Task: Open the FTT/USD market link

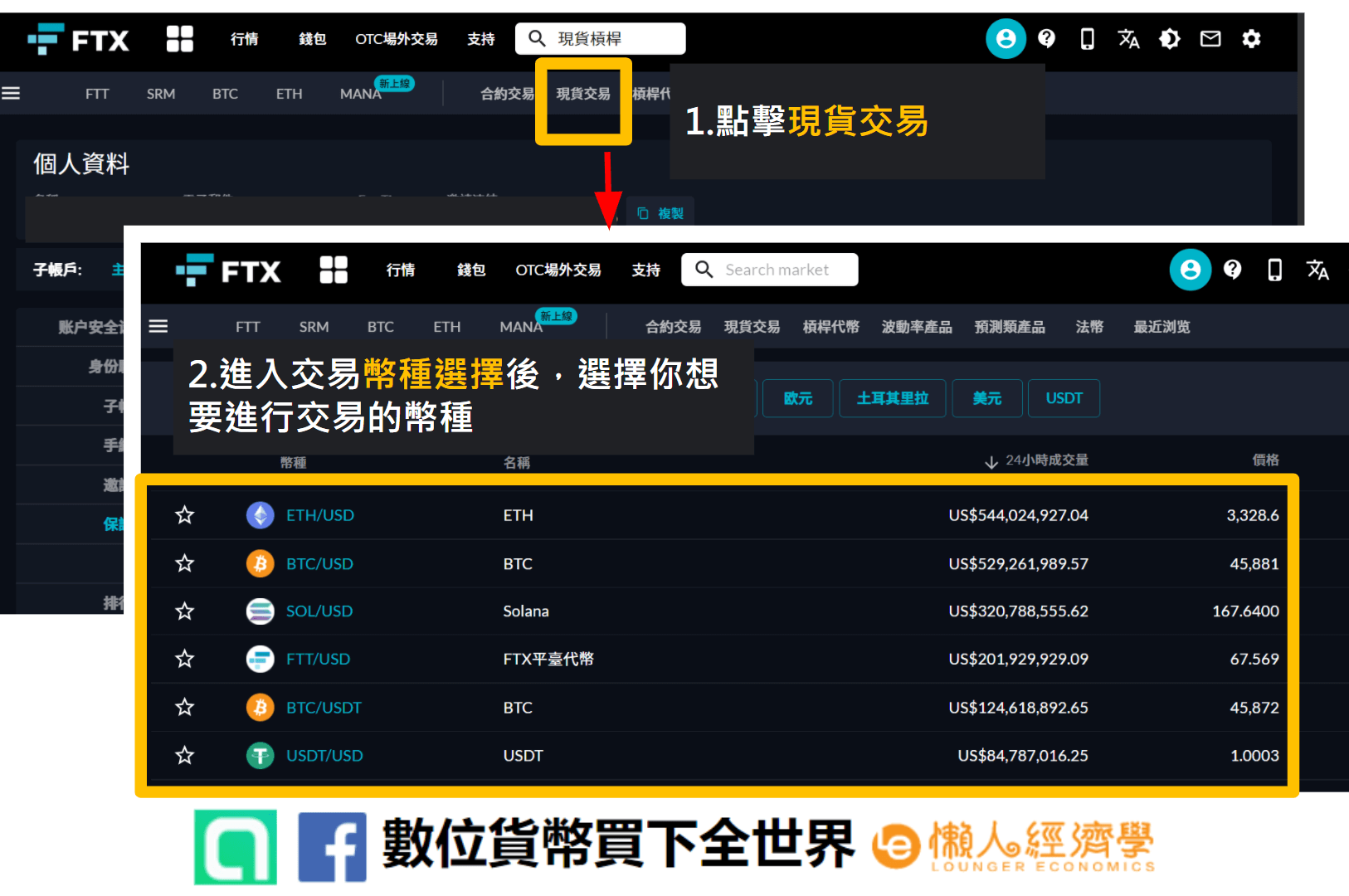Action: 318,659
